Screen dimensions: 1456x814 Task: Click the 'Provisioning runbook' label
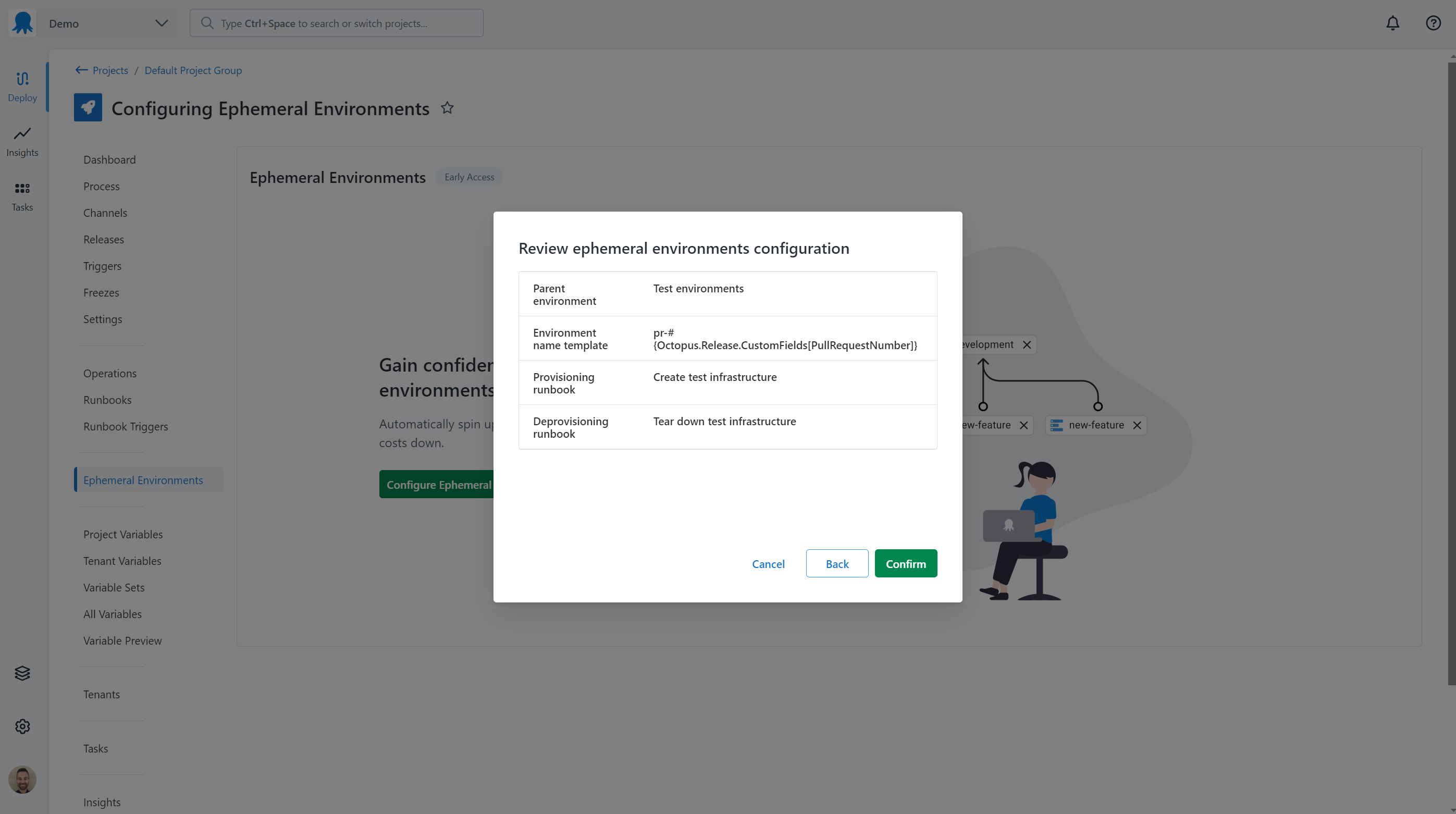[x=563, y=383]
